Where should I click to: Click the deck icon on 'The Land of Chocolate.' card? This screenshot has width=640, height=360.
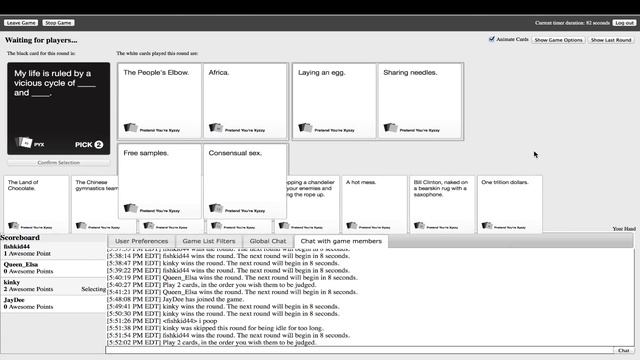(13, 225)
